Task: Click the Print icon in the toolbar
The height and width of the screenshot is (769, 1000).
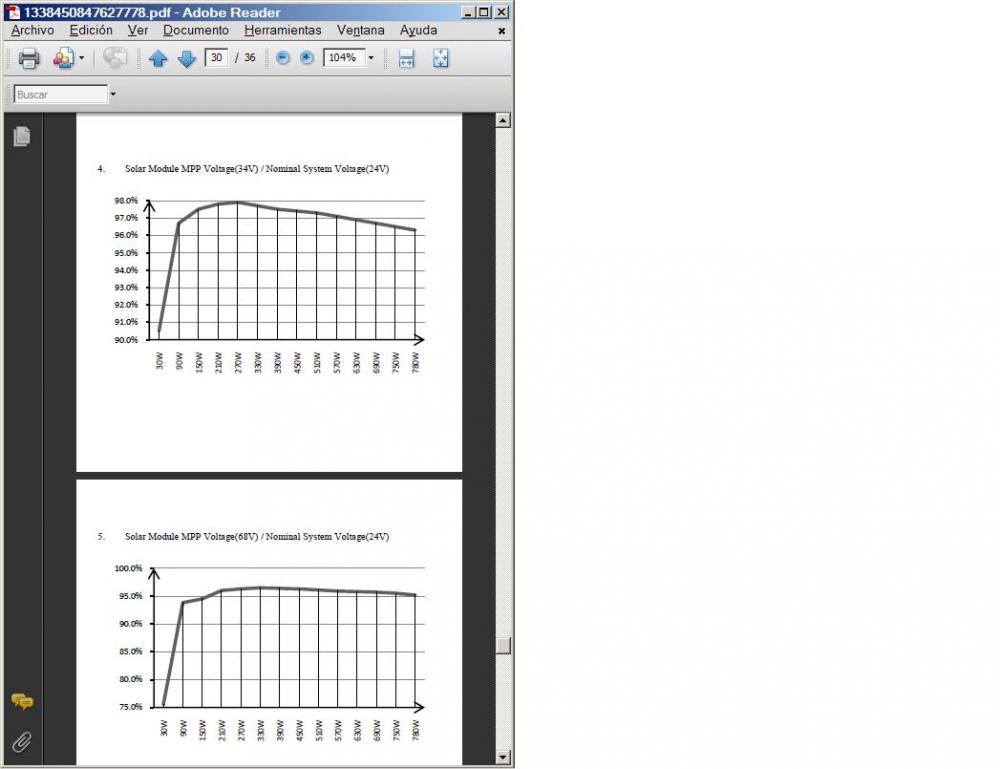Action: coord(29,59)
